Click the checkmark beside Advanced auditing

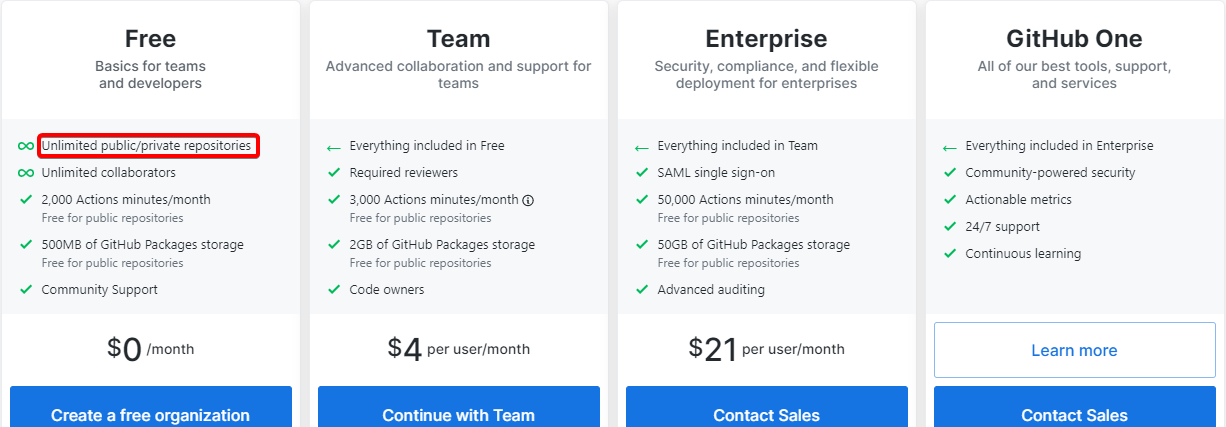click(x=642, y=290)
